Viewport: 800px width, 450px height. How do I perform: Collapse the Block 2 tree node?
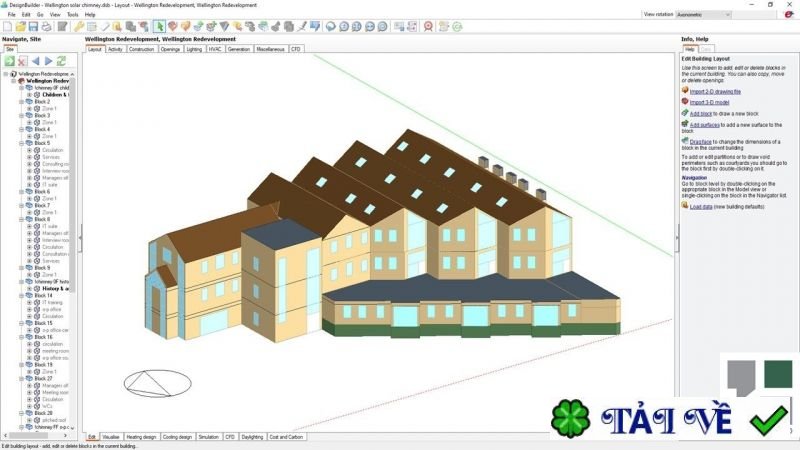click(x=21, y=102)
